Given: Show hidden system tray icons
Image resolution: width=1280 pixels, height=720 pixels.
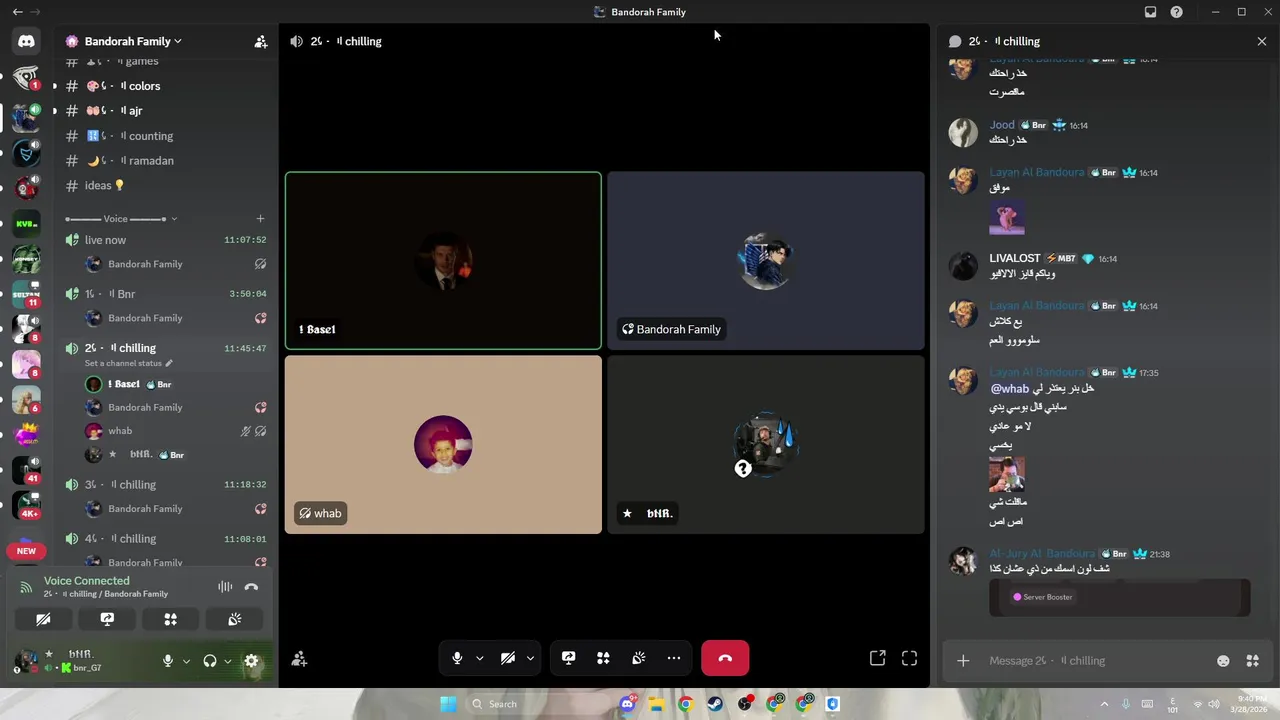Looking at the screenshot, I should pos(1104,704).
